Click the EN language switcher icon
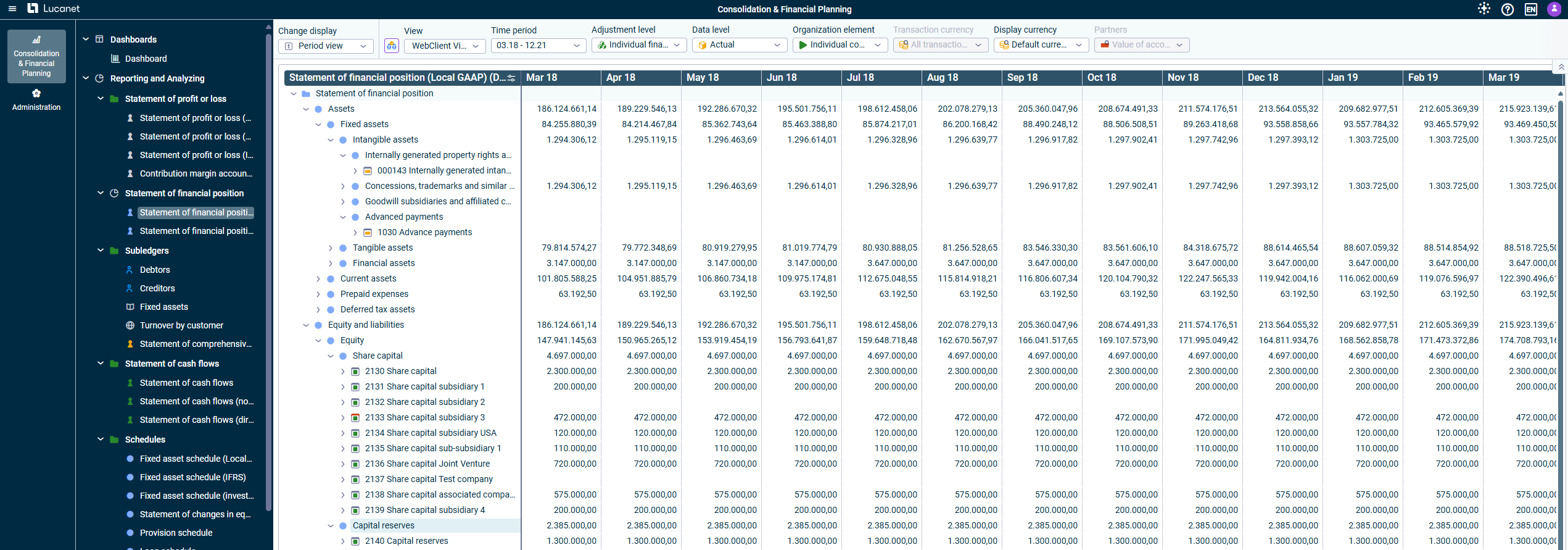 pos(1530,9)
